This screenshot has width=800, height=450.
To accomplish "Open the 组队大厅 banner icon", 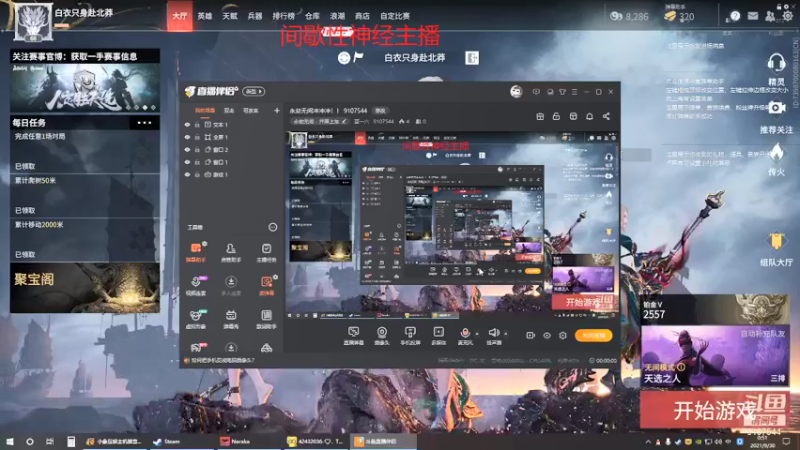I will (x=776, y=241).
